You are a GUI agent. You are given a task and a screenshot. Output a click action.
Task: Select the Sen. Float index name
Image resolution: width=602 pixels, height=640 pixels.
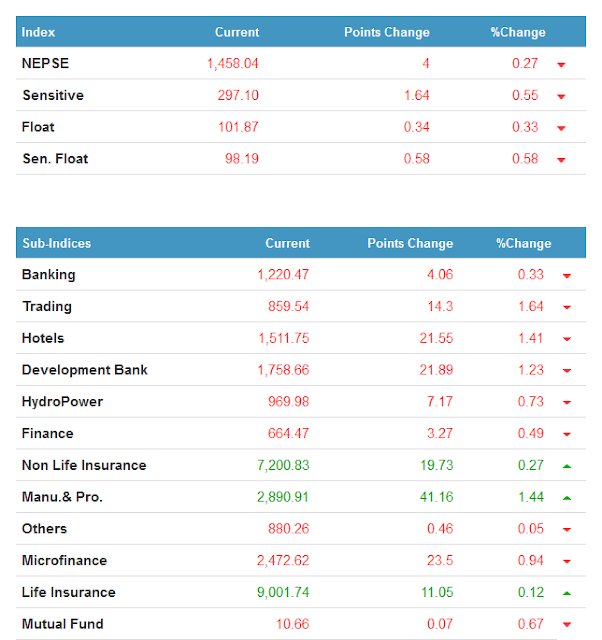(x=55, y=159)
